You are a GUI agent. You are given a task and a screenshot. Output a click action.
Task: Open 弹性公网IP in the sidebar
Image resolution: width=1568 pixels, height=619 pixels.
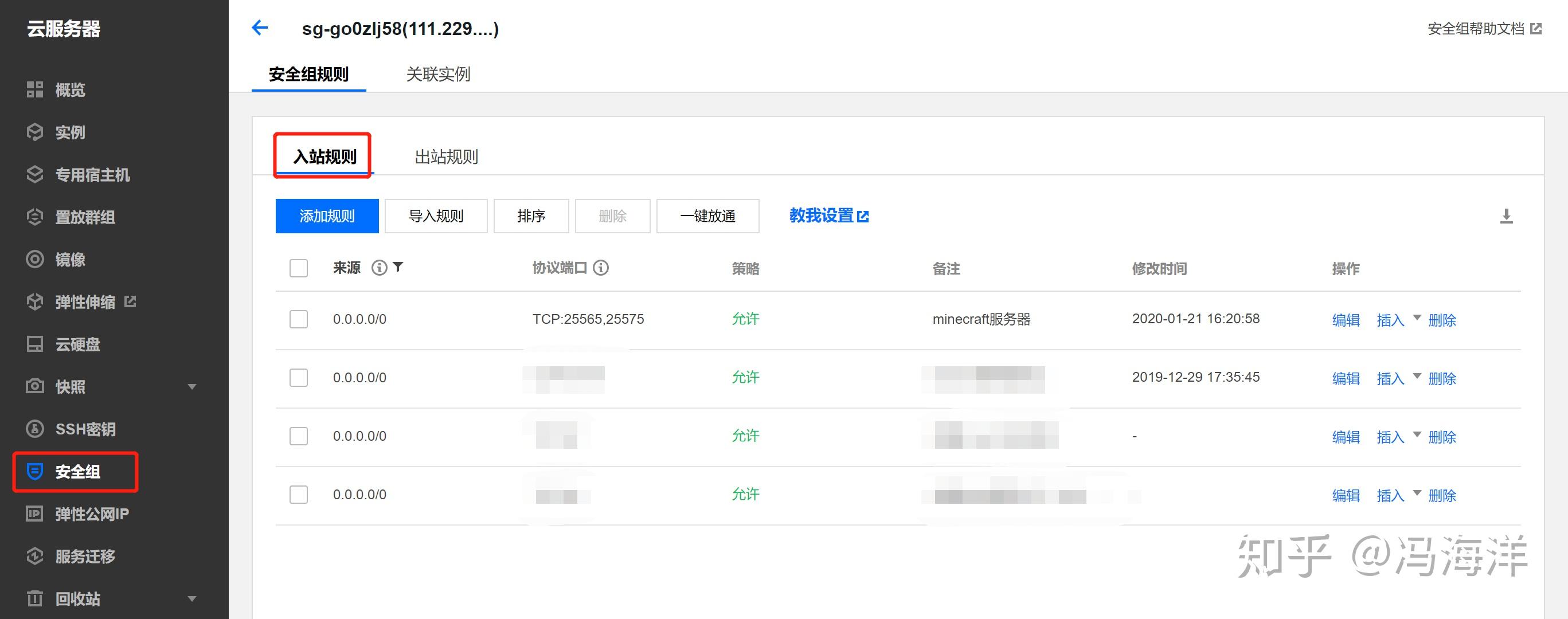92,514
